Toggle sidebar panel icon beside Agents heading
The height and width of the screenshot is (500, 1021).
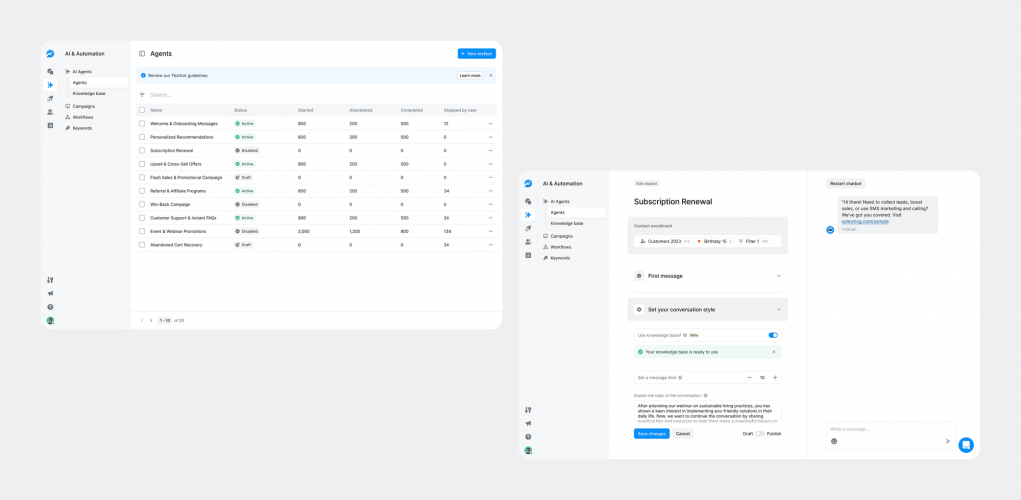[x=142, y=53]
